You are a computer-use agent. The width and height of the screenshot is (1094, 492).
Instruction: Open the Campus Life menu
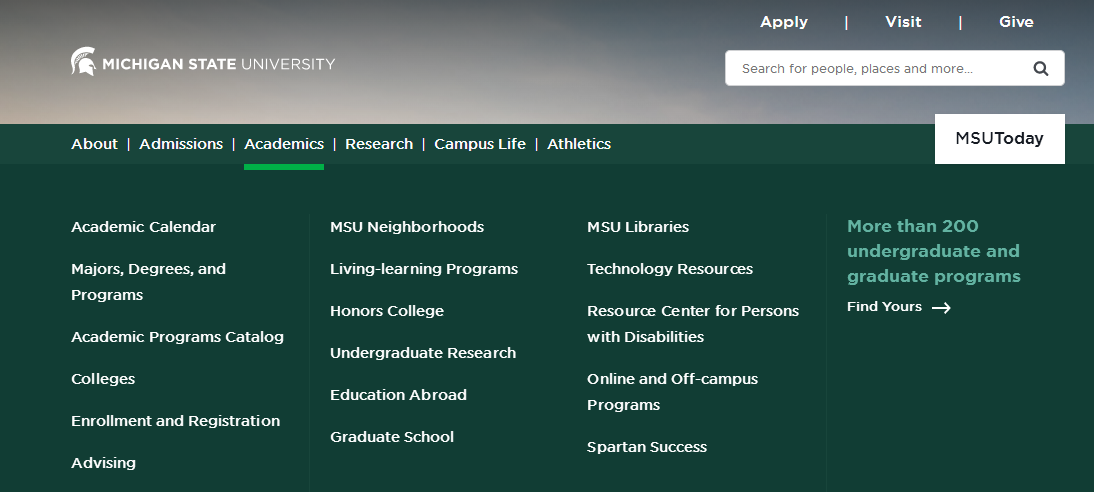pyautogui.click(x=480, y=144)
